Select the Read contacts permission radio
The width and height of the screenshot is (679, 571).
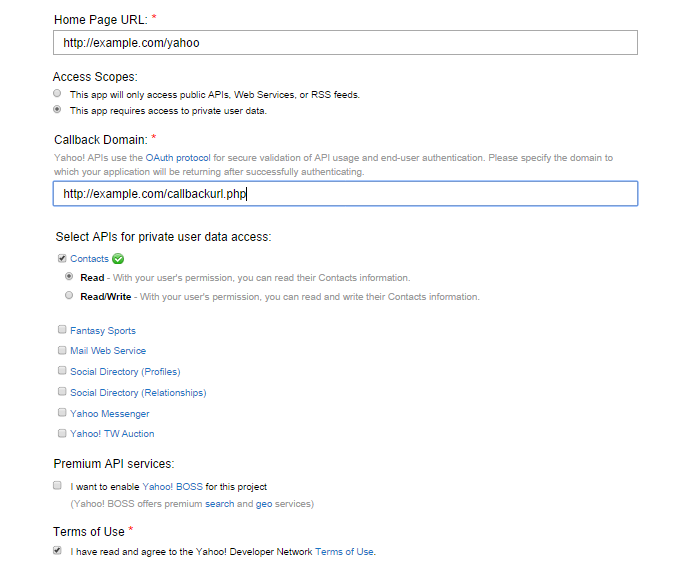coord(69,277)
